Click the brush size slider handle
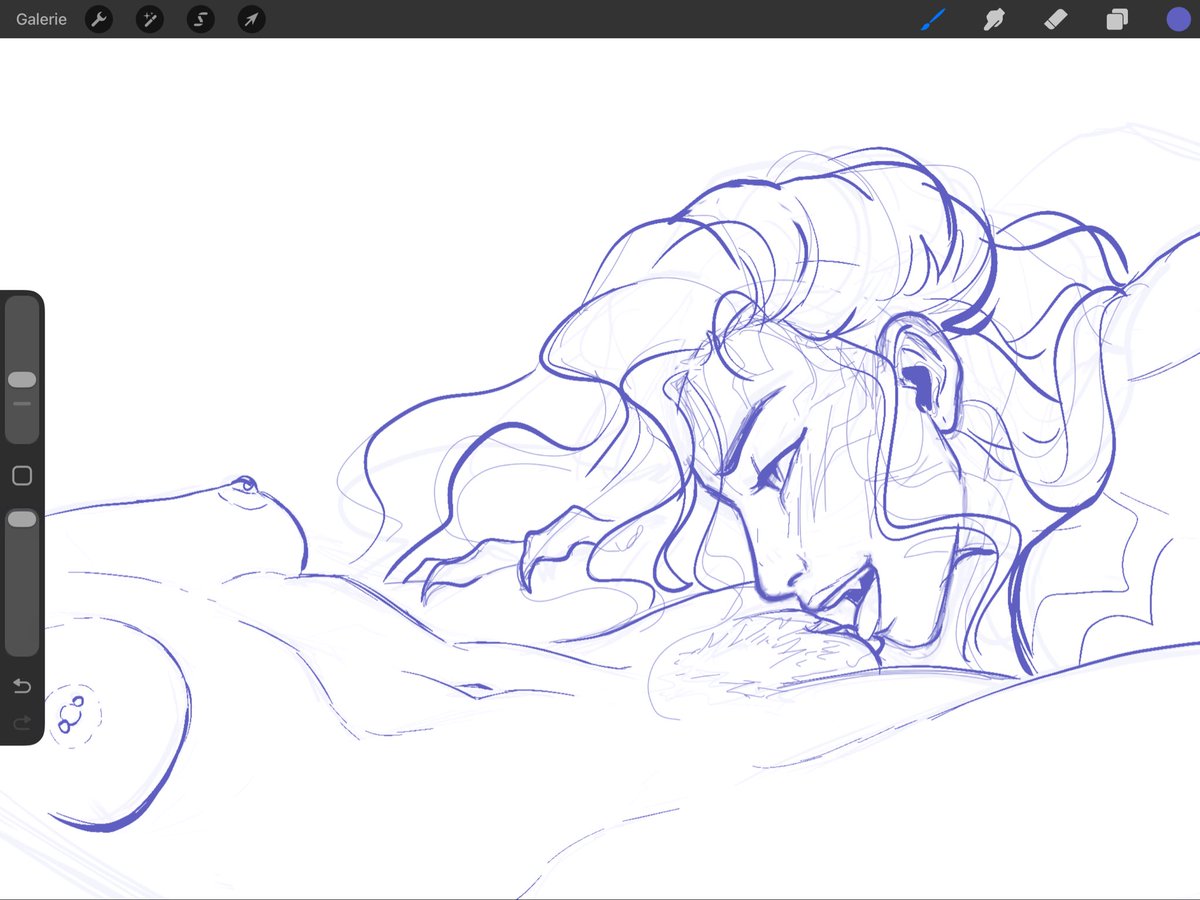The image size is (1200, 900). (22, 380)
